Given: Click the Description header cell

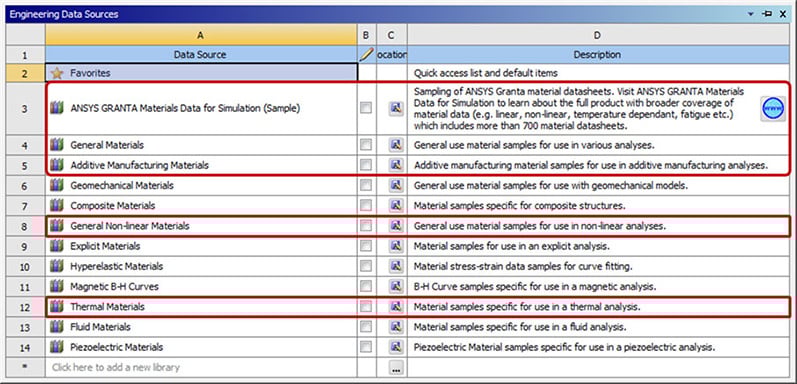Looking at the screenshot, I should click(598, 54).
